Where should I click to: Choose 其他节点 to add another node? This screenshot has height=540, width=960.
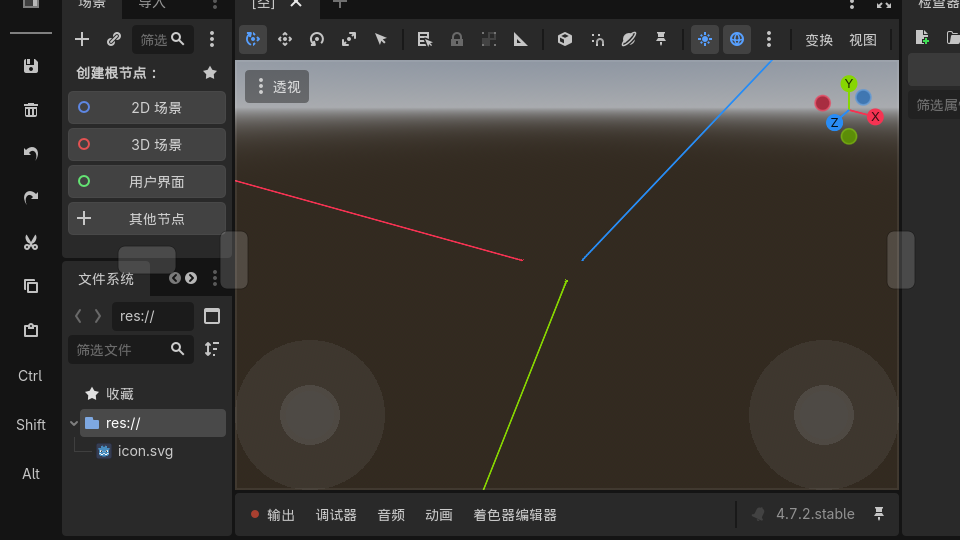(x=147, y=219)
